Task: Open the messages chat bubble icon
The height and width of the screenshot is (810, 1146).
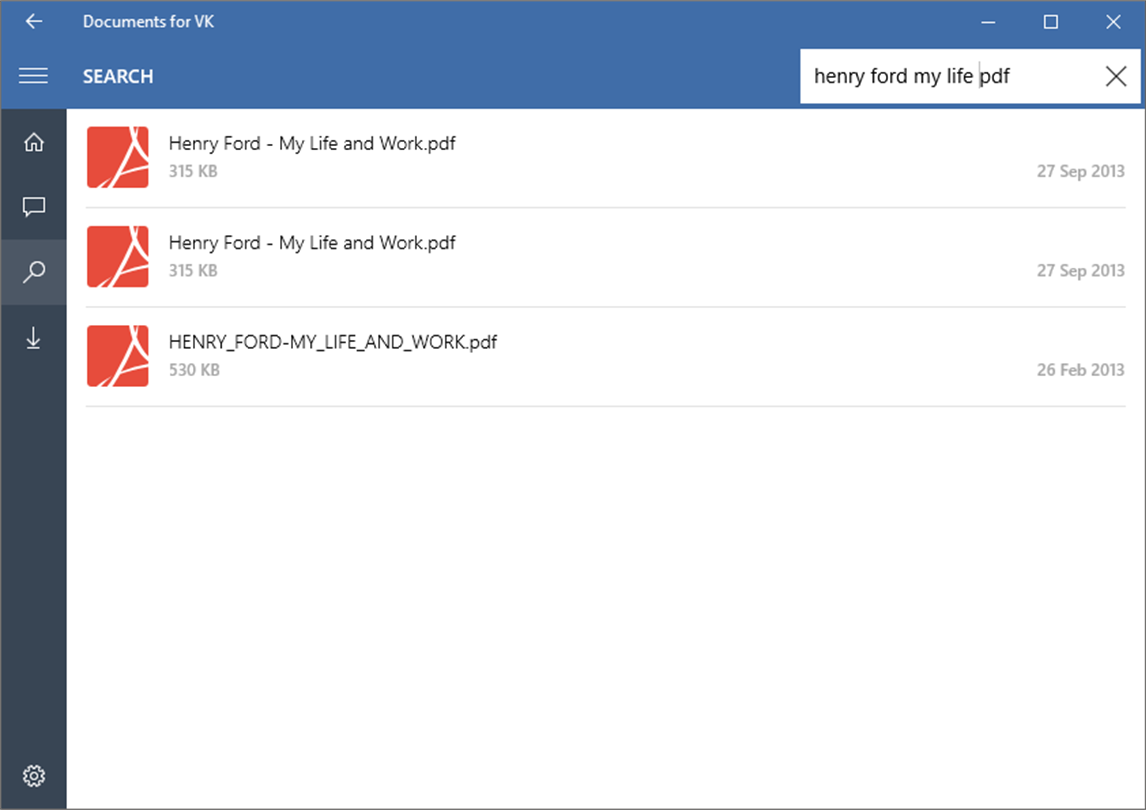Action: (x=33, y=207)
